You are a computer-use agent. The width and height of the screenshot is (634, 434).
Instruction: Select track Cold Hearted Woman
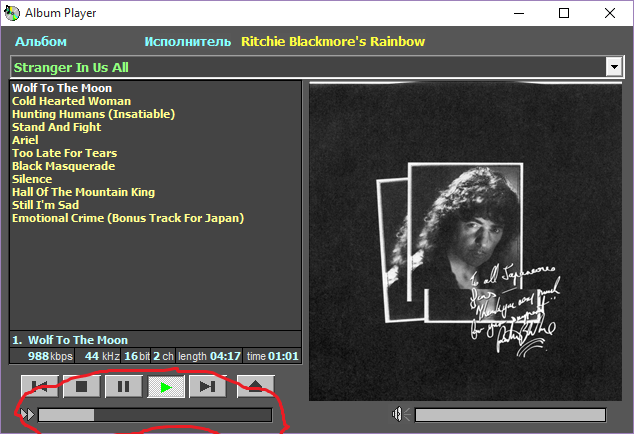pos(72,101)
